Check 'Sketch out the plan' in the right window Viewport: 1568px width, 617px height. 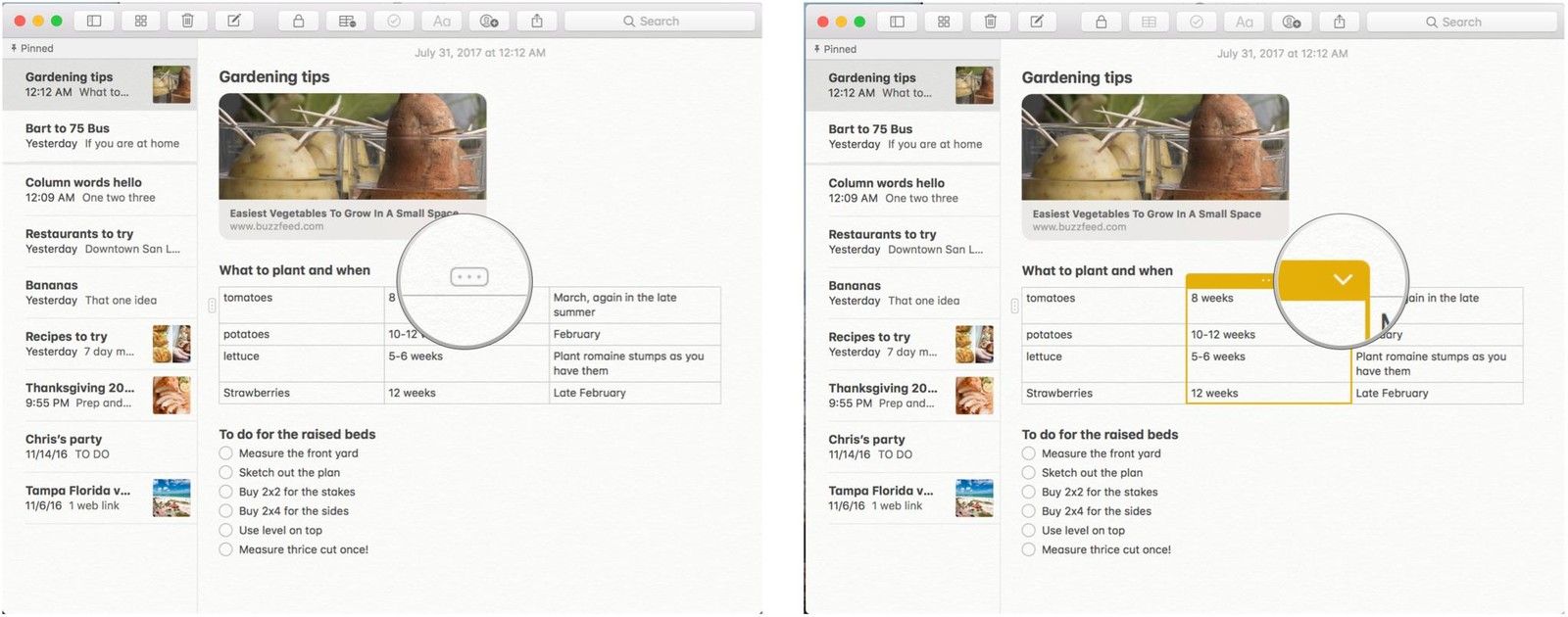pos(1029,473)
